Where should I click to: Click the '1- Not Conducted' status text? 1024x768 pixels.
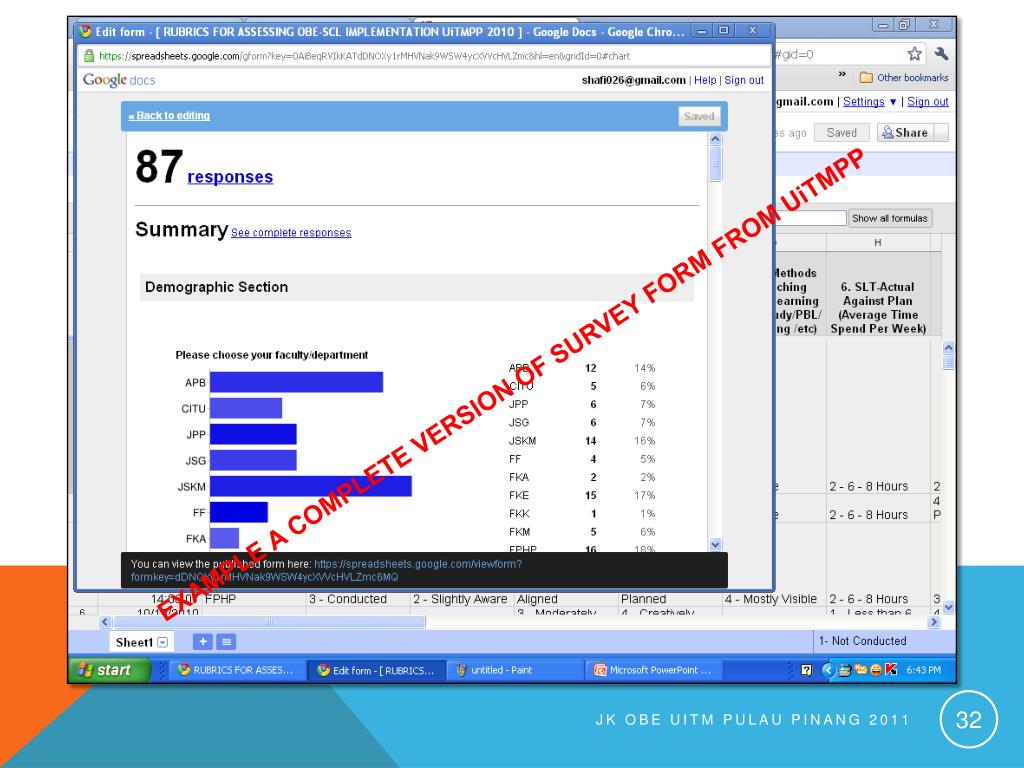pos(863,641)
